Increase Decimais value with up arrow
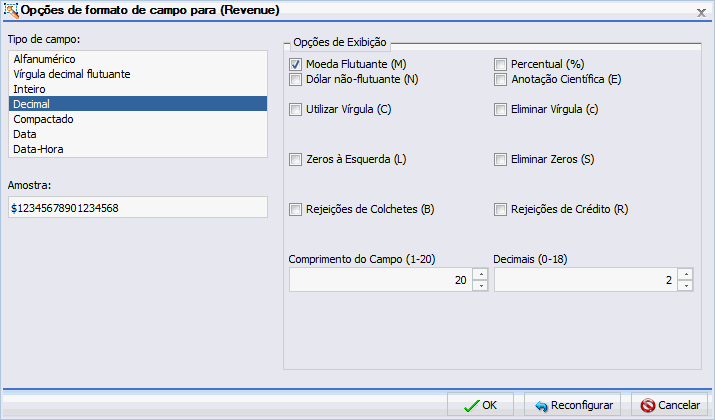 685,274
